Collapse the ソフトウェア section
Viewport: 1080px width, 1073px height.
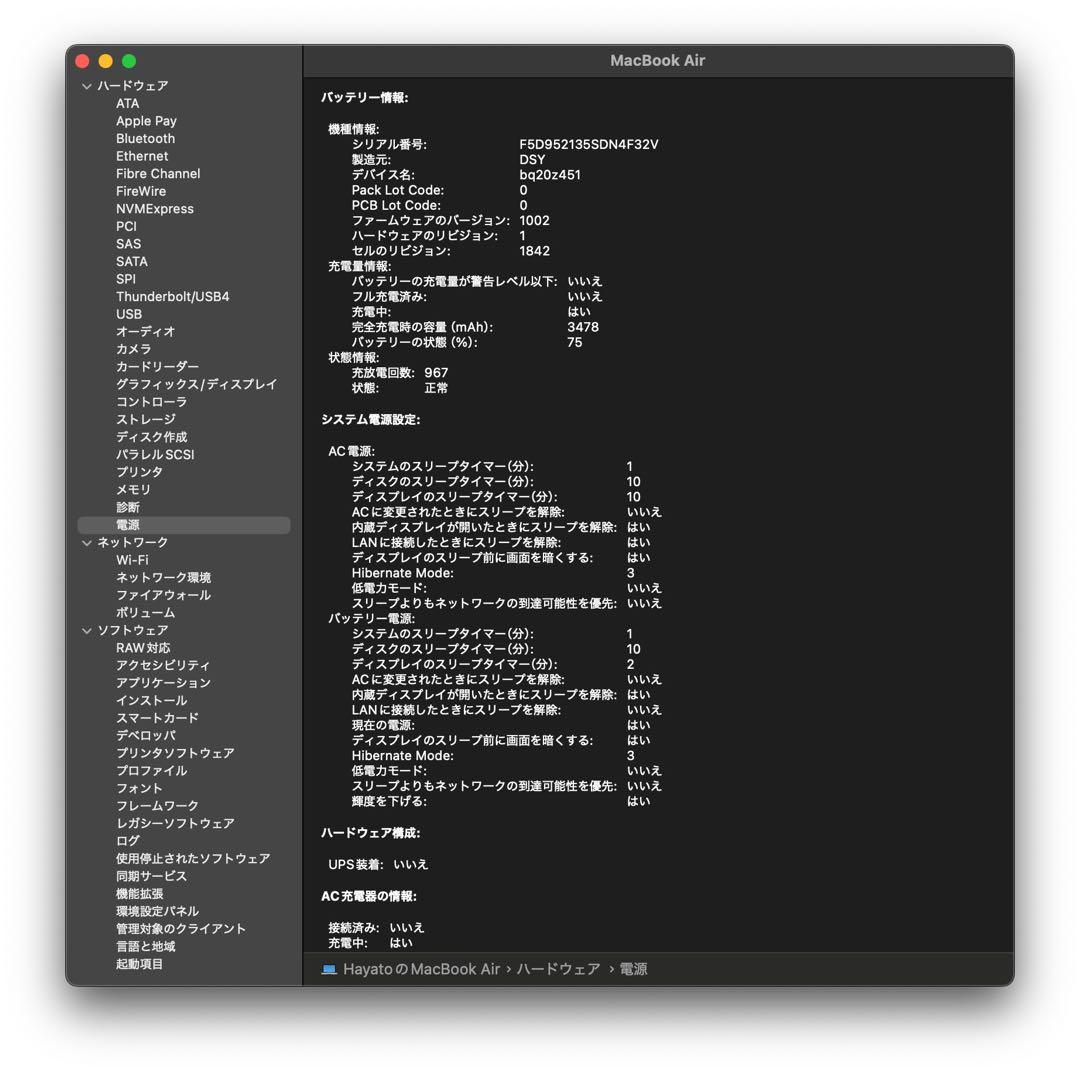pyautogui.click(x=87, y=631)
